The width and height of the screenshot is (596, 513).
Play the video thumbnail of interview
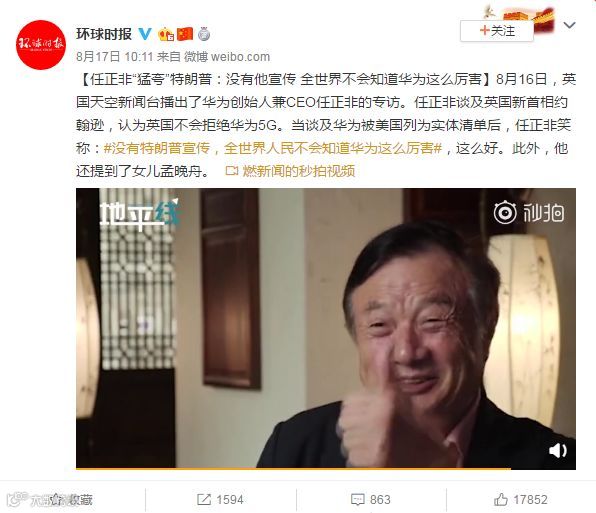pyautogui.click(x=326, y=328)
